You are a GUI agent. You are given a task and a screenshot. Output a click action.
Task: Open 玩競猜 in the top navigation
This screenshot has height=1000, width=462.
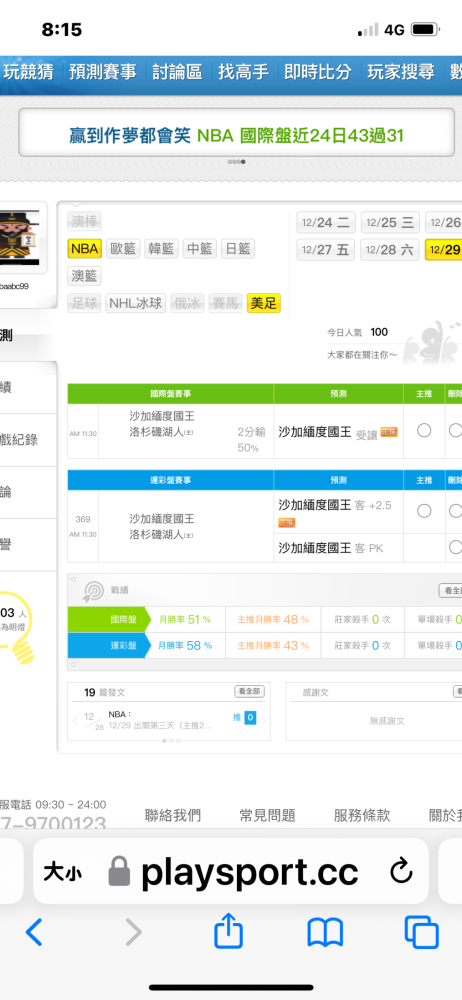click(x=28, y=72)
